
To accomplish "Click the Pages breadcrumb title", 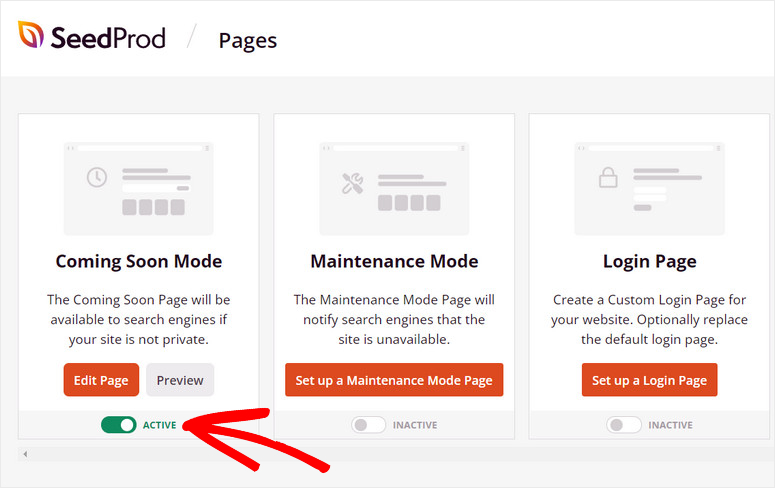I will pos(248,41).
